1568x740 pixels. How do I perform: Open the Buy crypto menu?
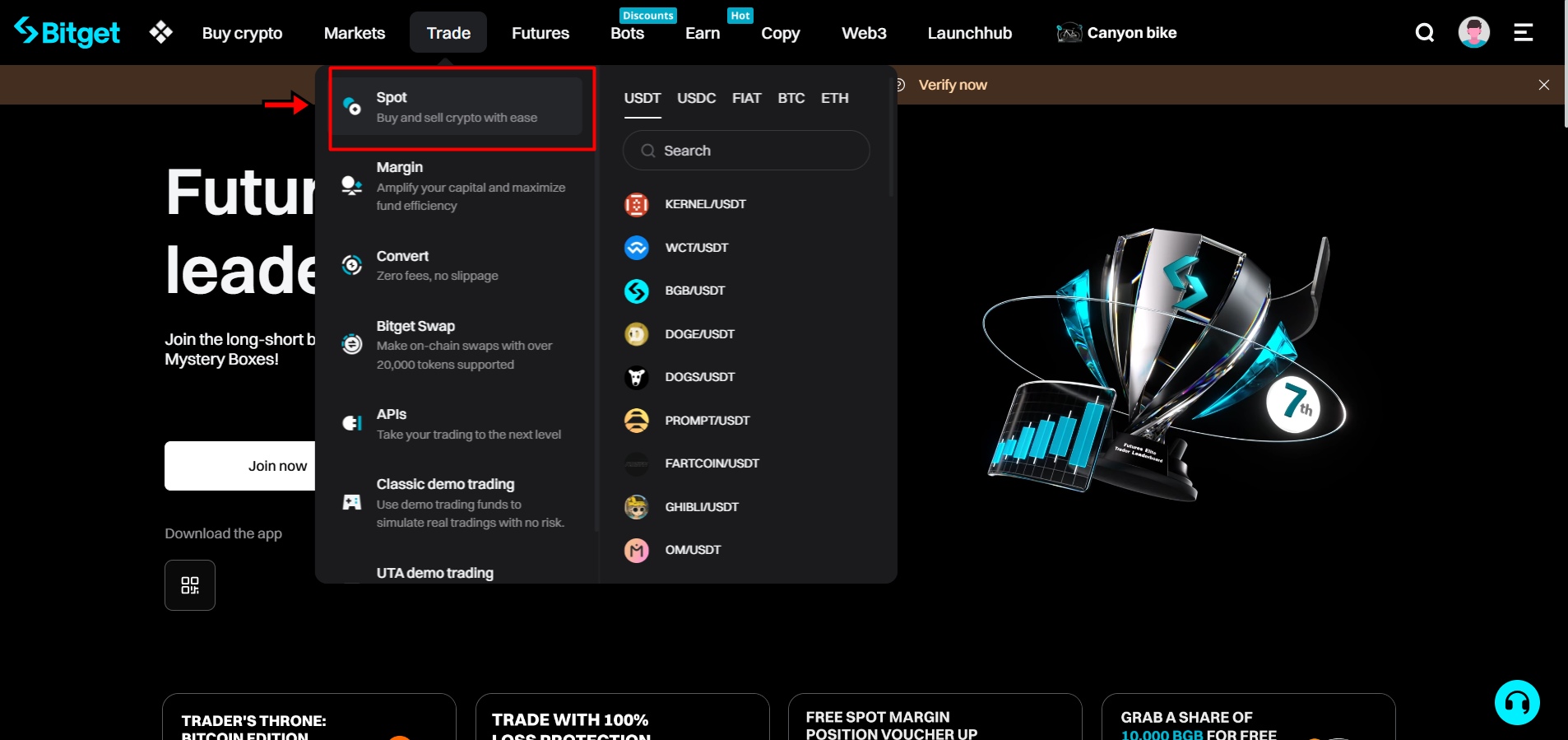tap(242, 33)
